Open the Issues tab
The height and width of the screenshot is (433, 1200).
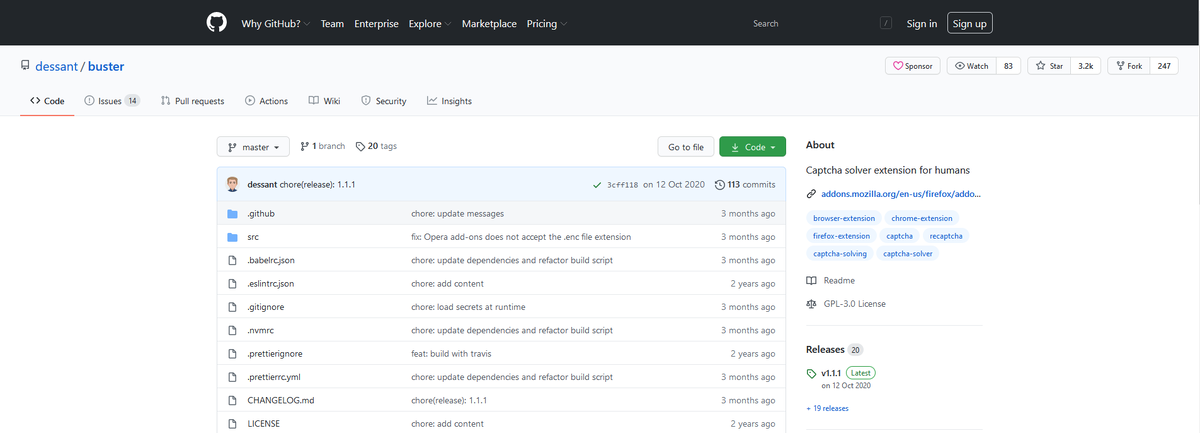[112, 101]
